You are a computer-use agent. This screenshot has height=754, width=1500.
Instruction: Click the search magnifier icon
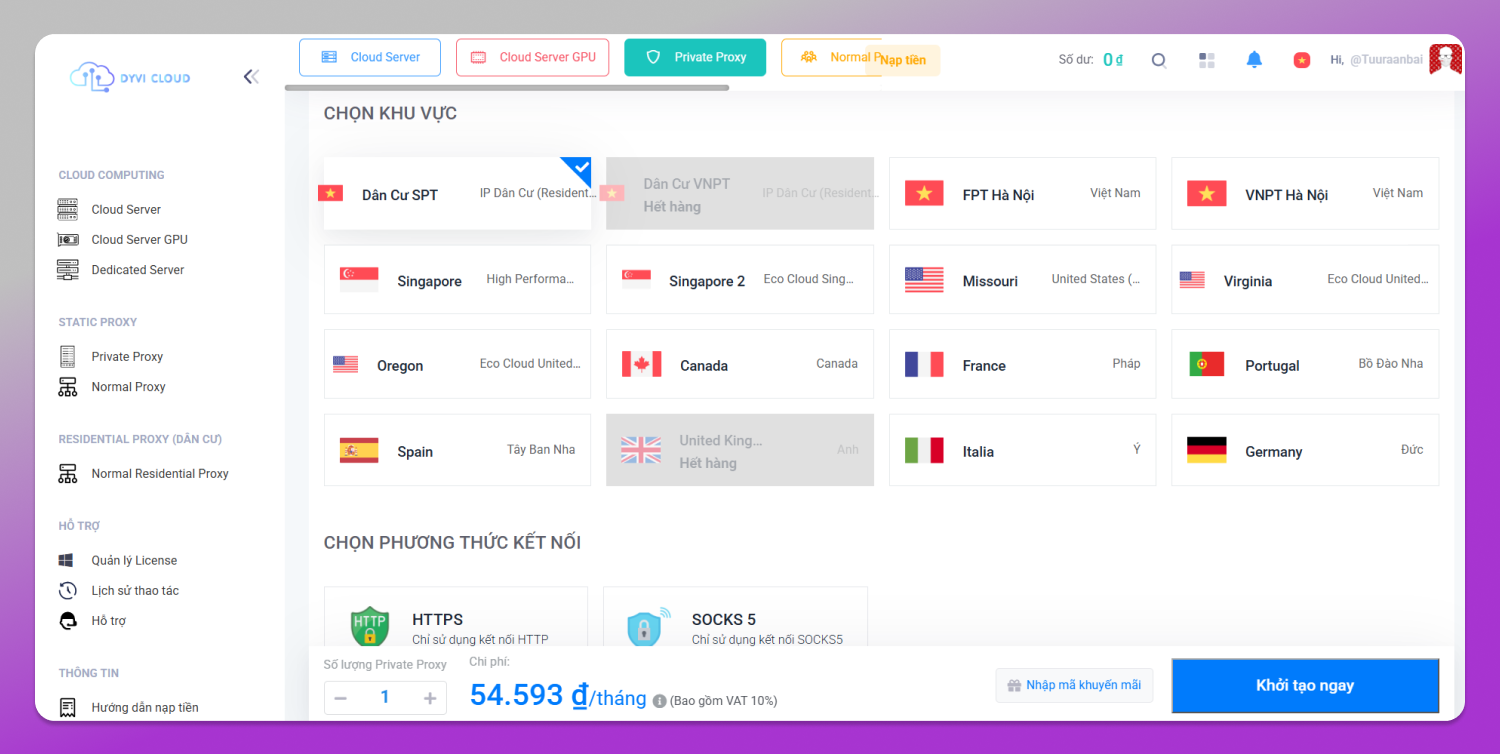[x=1159, y=60]
